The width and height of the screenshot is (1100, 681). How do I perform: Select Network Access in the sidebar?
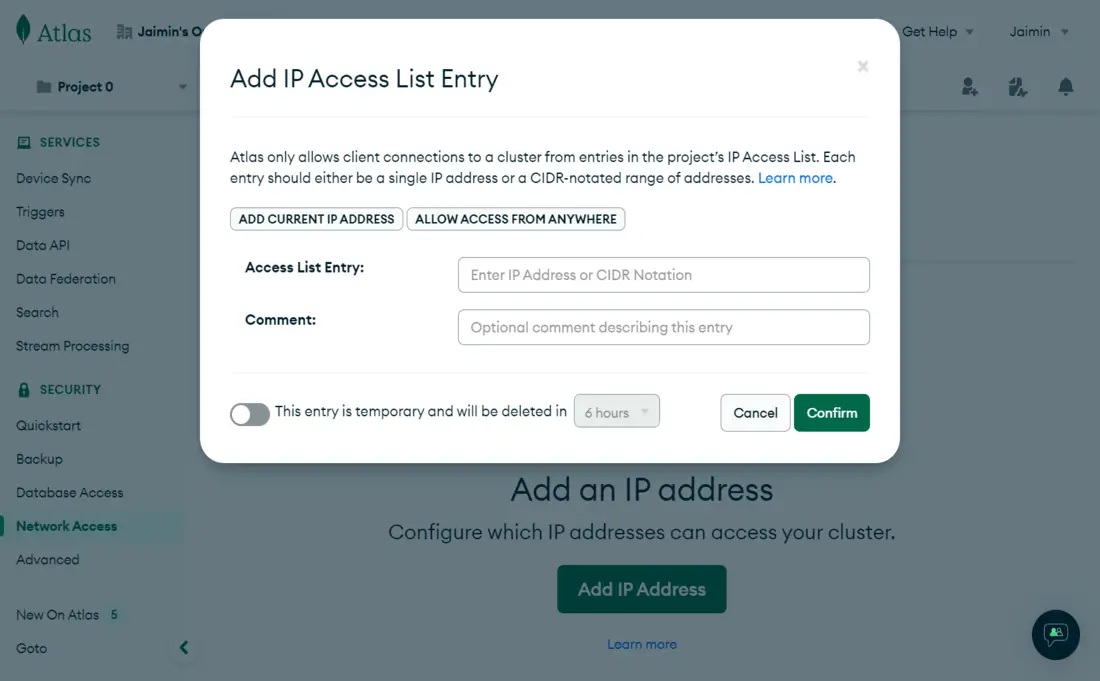66,526
